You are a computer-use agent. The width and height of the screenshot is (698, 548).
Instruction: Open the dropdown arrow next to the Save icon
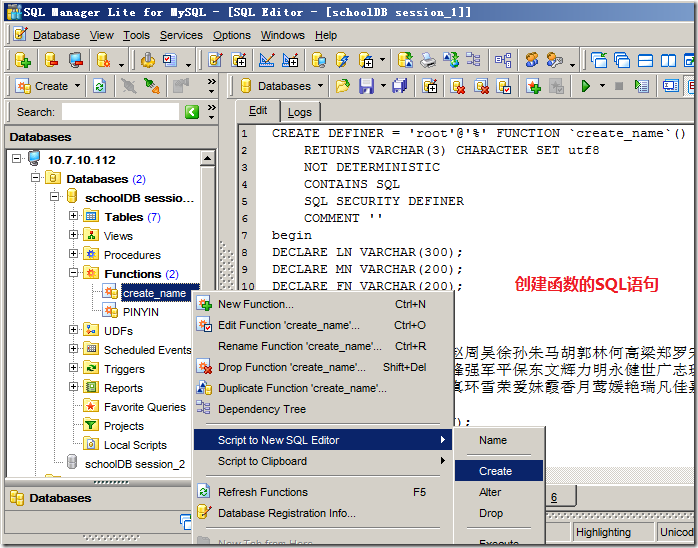(383, 85)
